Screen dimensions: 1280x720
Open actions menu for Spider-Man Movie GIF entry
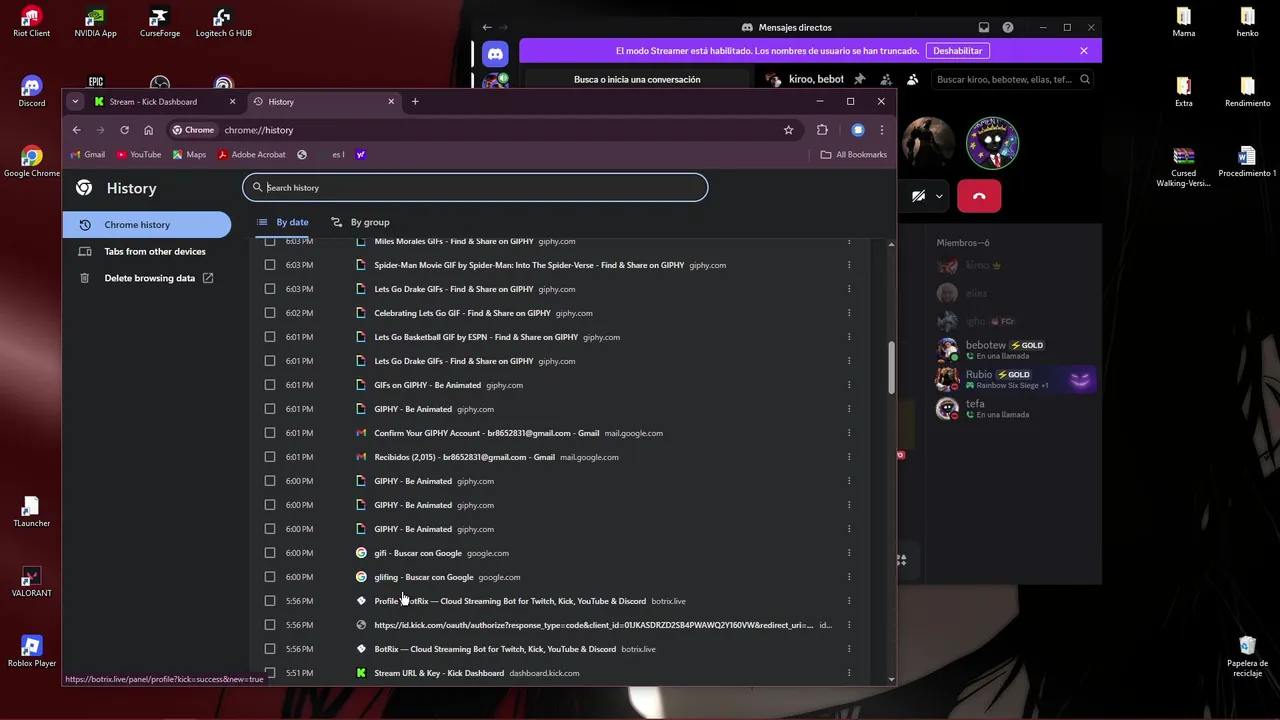coord(849,265)
